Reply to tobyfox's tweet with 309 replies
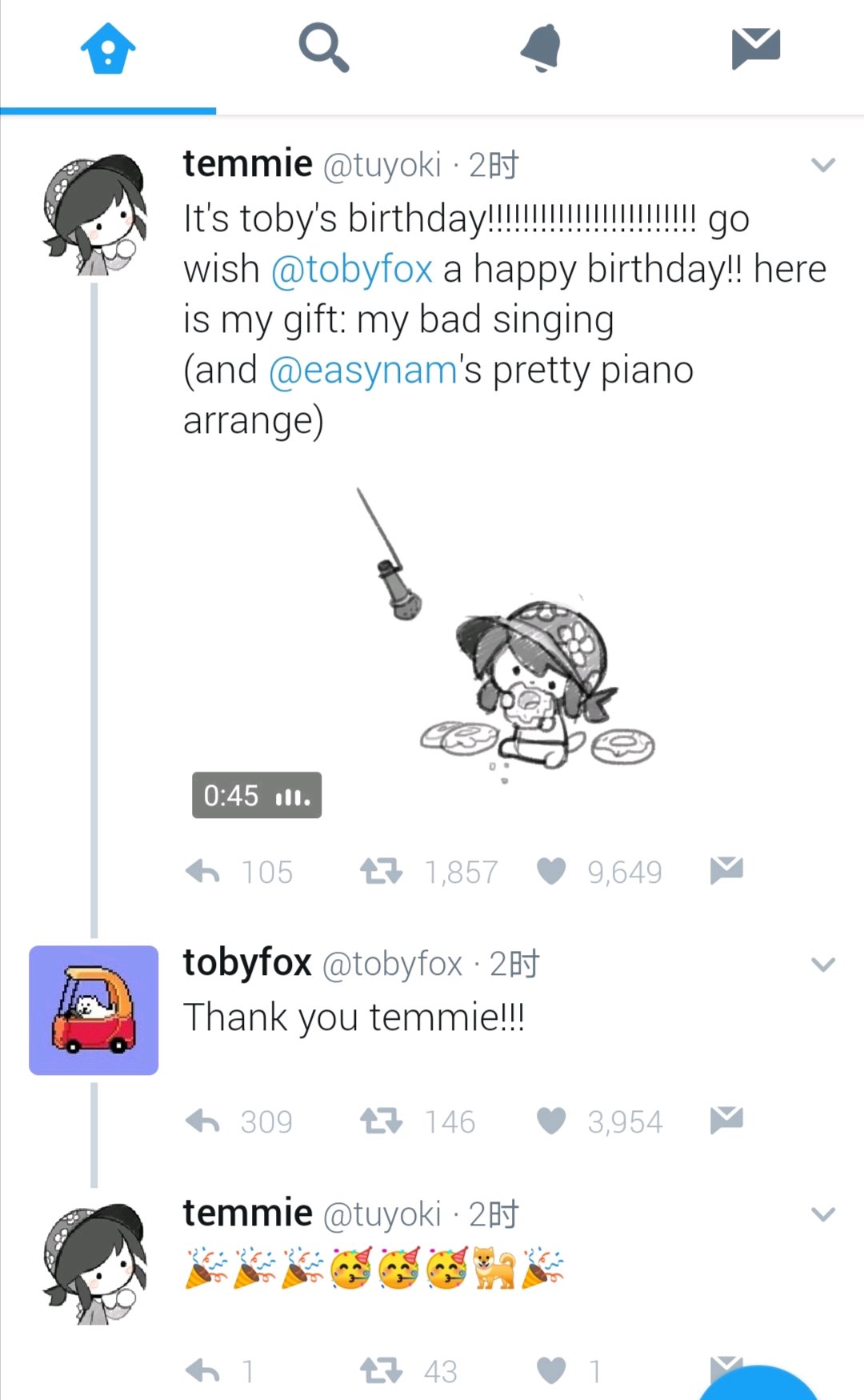864x1400 pixels. (x=202, y=1121)
